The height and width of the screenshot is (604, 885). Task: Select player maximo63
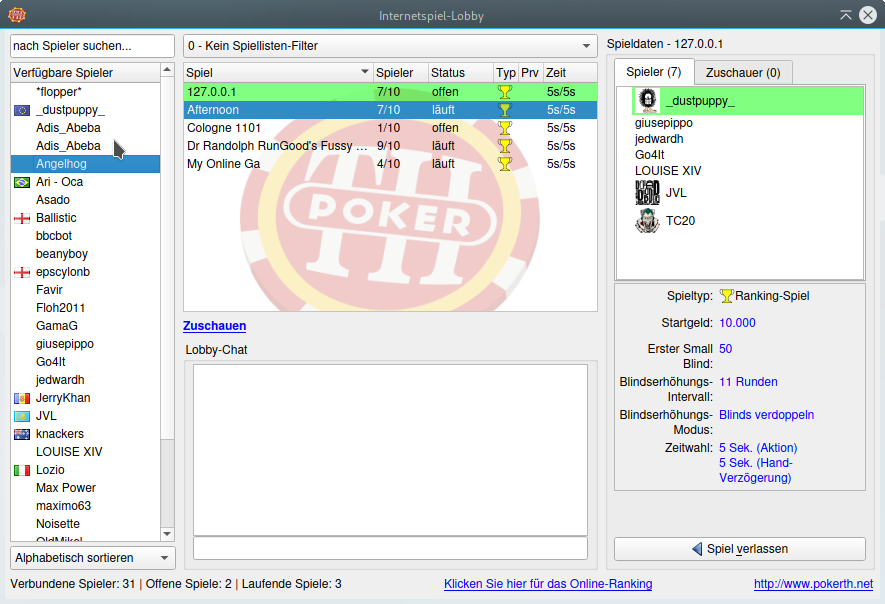click(x=85, y=506)
